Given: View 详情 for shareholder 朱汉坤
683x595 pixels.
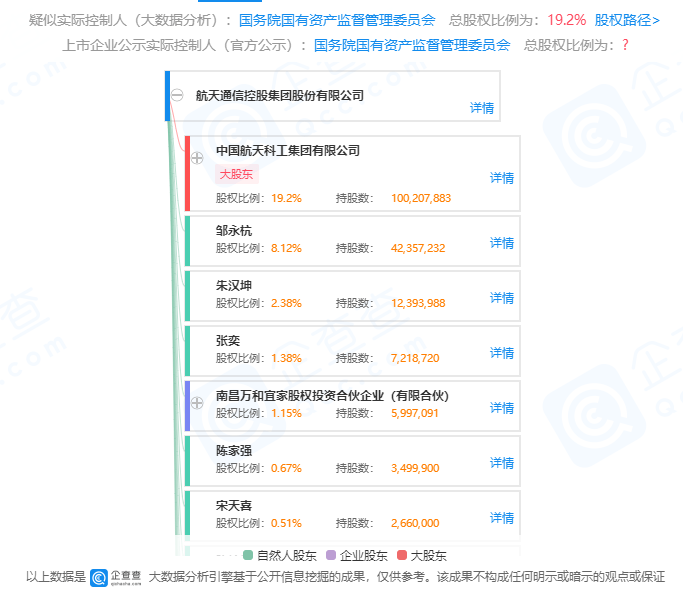Looking at the screenshot, I should 501,298.
